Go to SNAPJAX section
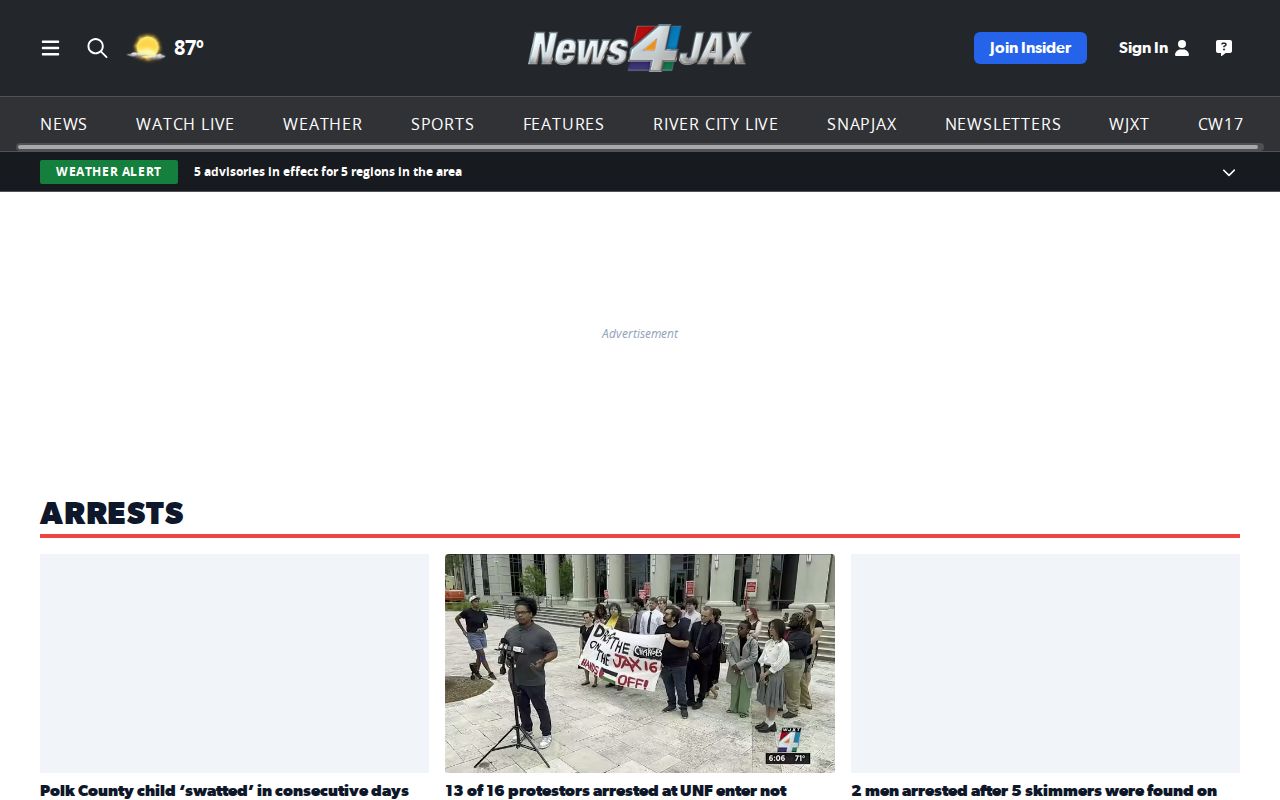1280x800 pixels. [861, 124]
